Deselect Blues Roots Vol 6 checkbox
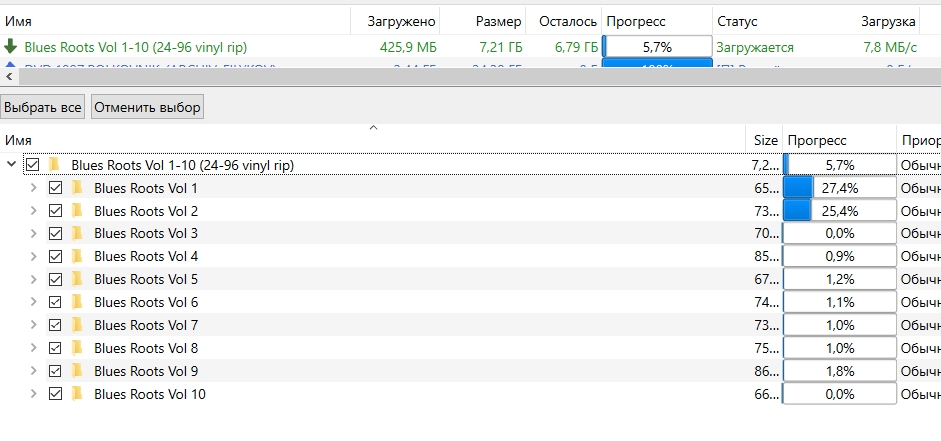This screenshot has width=941, height=441. click(55, 302)
